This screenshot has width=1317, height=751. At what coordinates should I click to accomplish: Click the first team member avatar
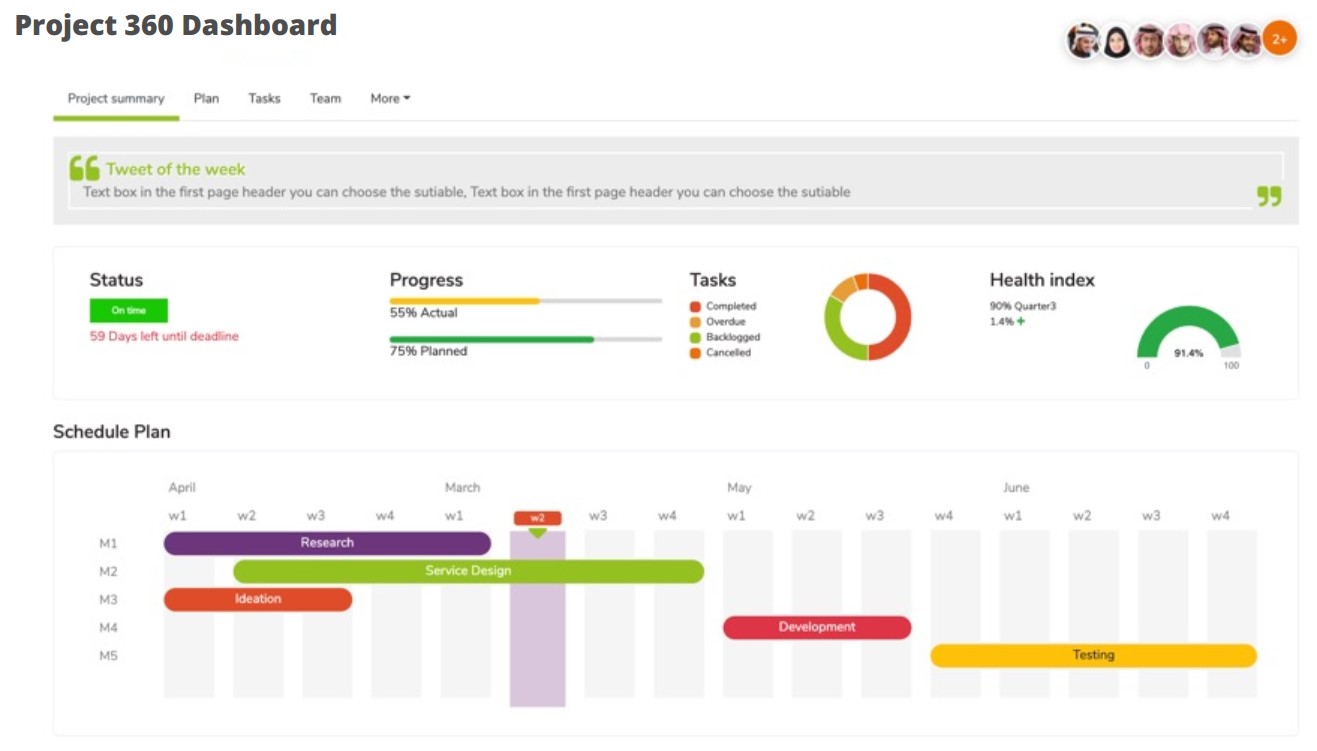(1084, 41)
